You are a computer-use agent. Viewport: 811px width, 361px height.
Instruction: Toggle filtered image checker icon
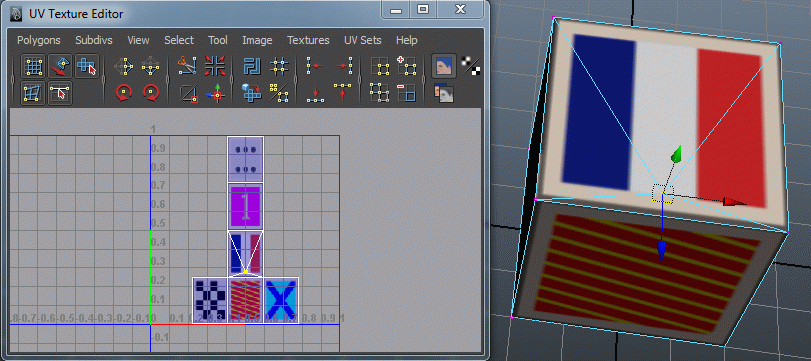(x=471, y=66)
